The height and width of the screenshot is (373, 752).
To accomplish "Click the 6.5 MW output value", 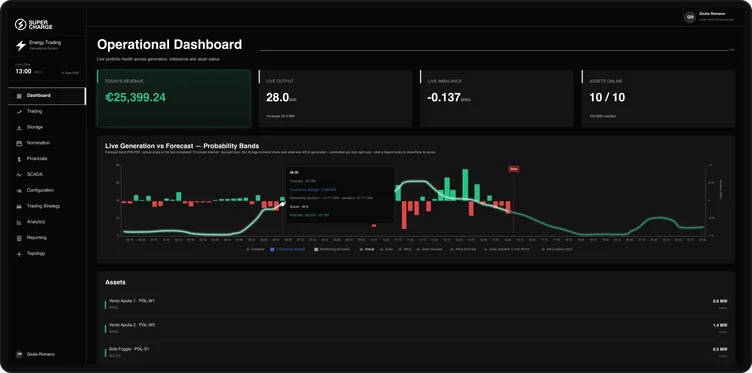I will click(720, 349).
